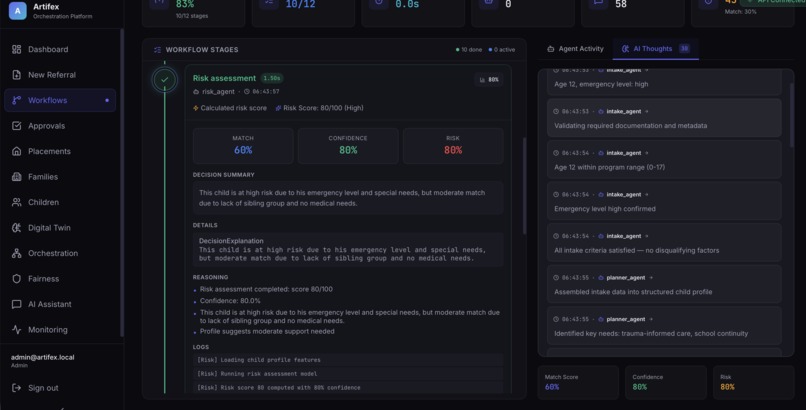Viewport: 806px width, 410px height.
Task: Click the AI Thoughts list scrollbar
Action: click(x=792, y=117)
